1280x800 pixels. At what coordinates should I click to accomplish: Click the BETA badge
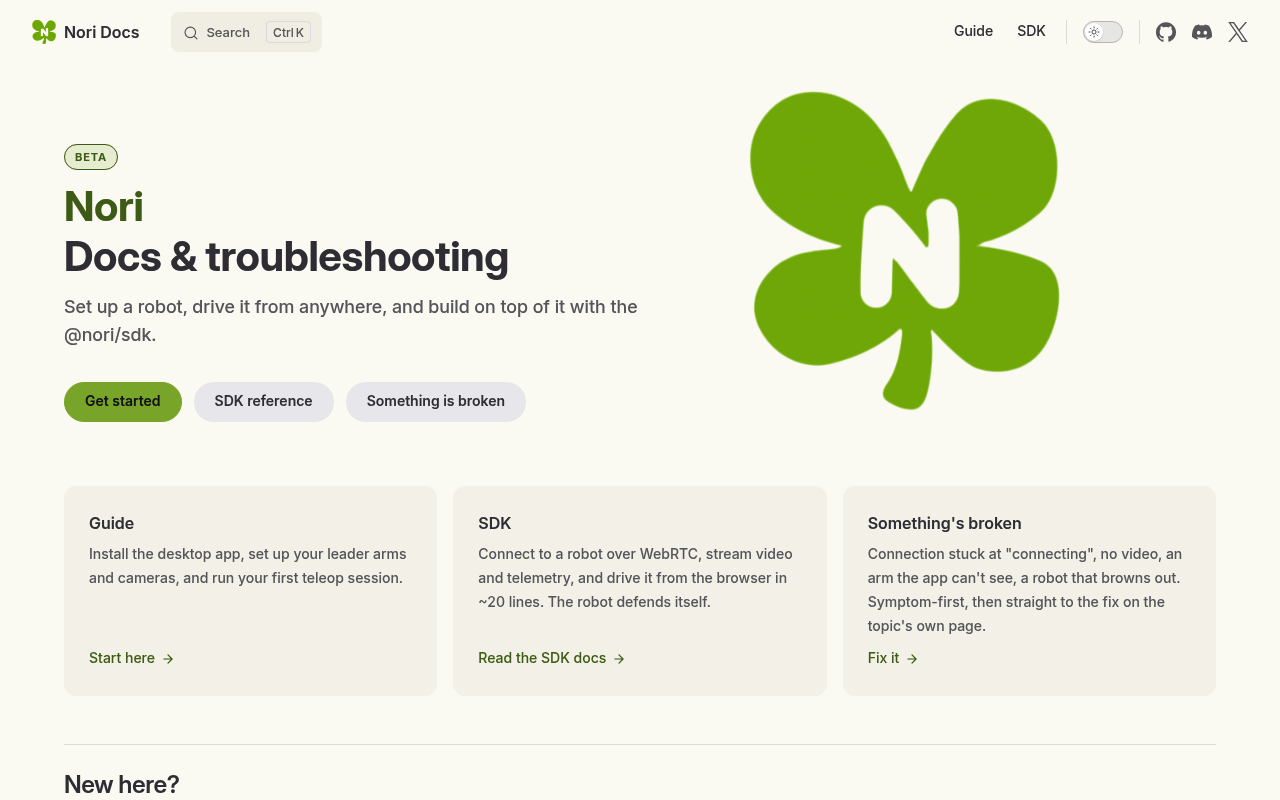(x=91, y=157)
